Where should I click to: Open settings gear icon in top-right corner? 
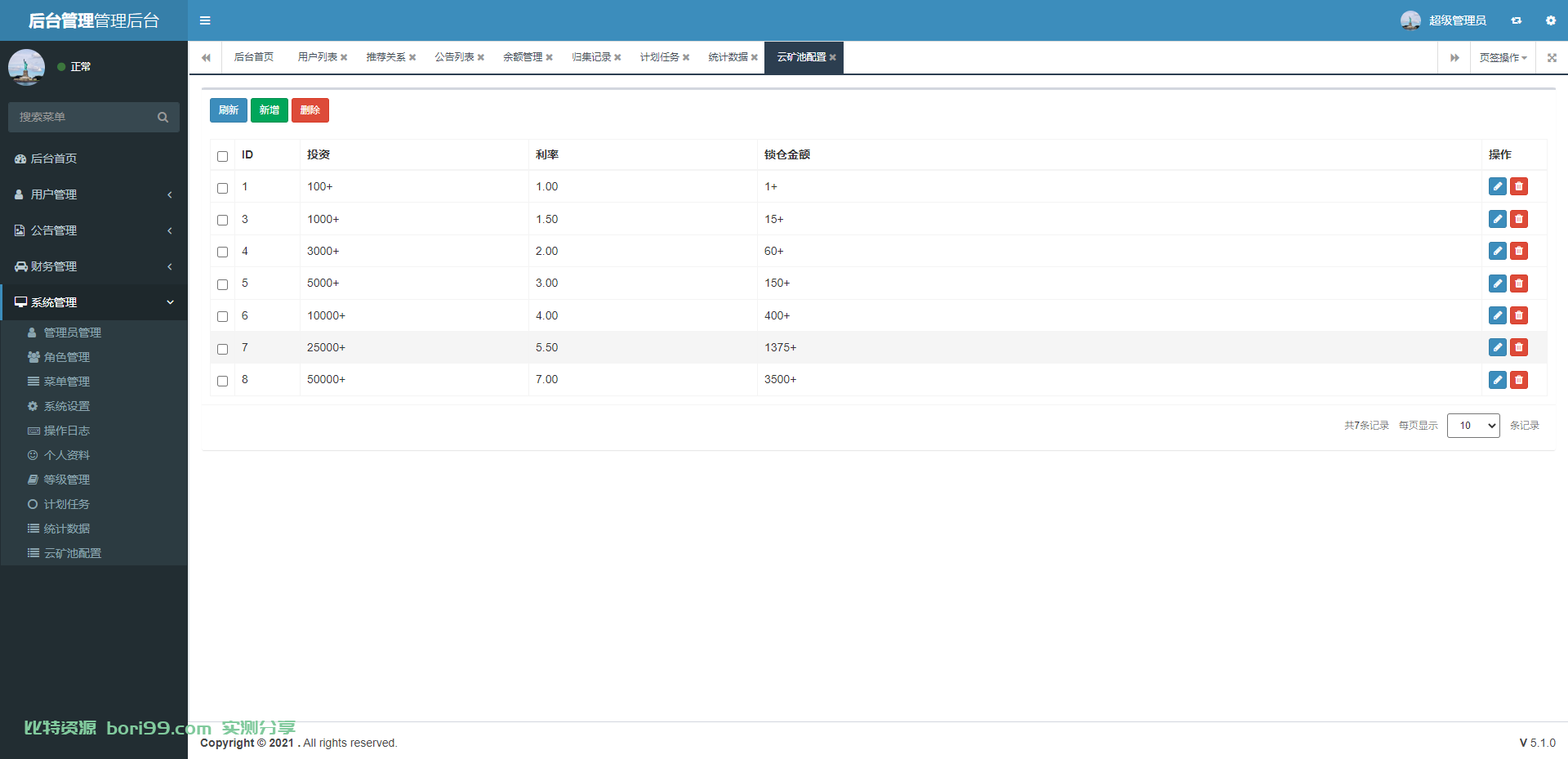tap(1550, 20)
